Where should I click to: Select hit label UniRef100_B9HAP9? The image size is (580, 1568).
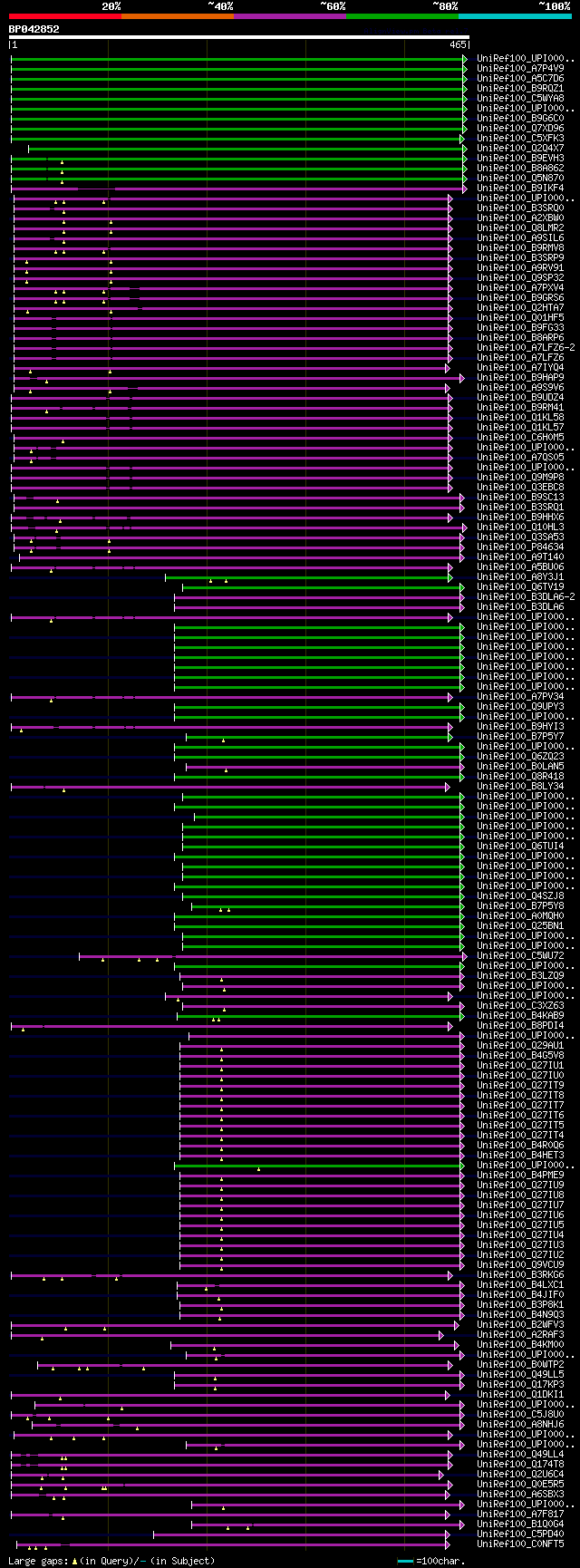(x=520, y=377)
